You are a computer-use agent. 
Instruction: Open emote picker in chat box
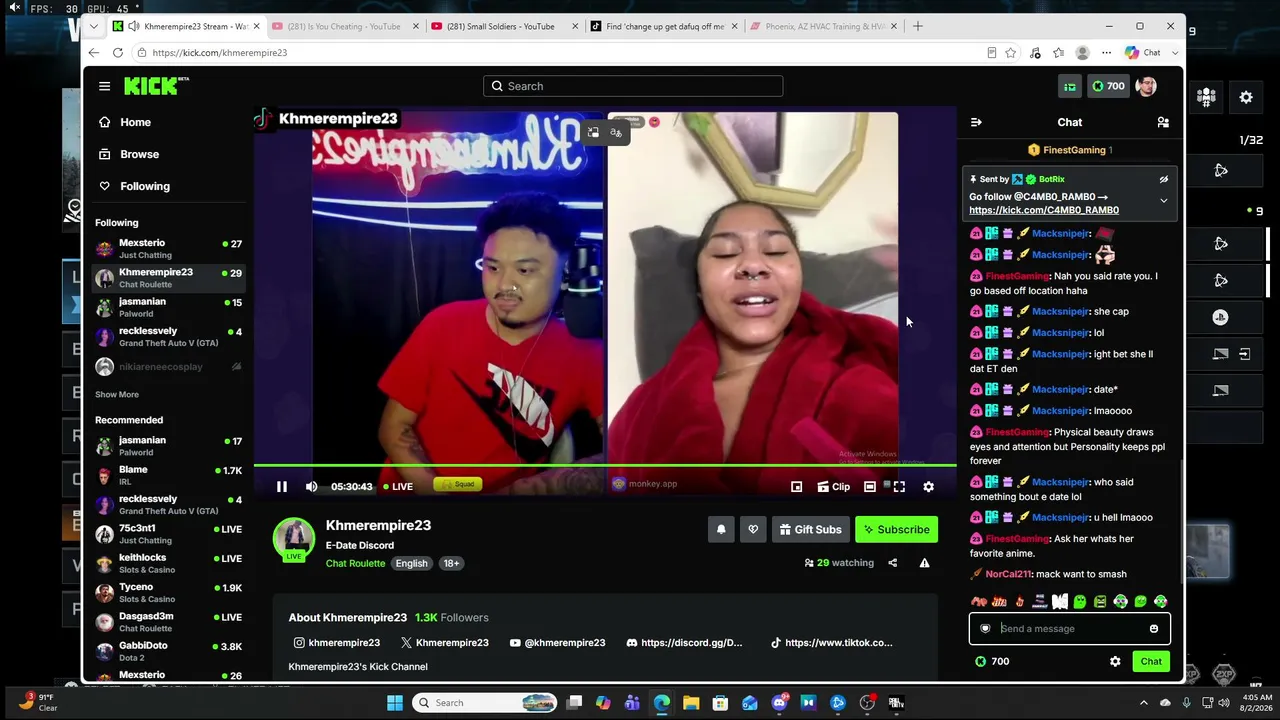[x=1153, y=629]
